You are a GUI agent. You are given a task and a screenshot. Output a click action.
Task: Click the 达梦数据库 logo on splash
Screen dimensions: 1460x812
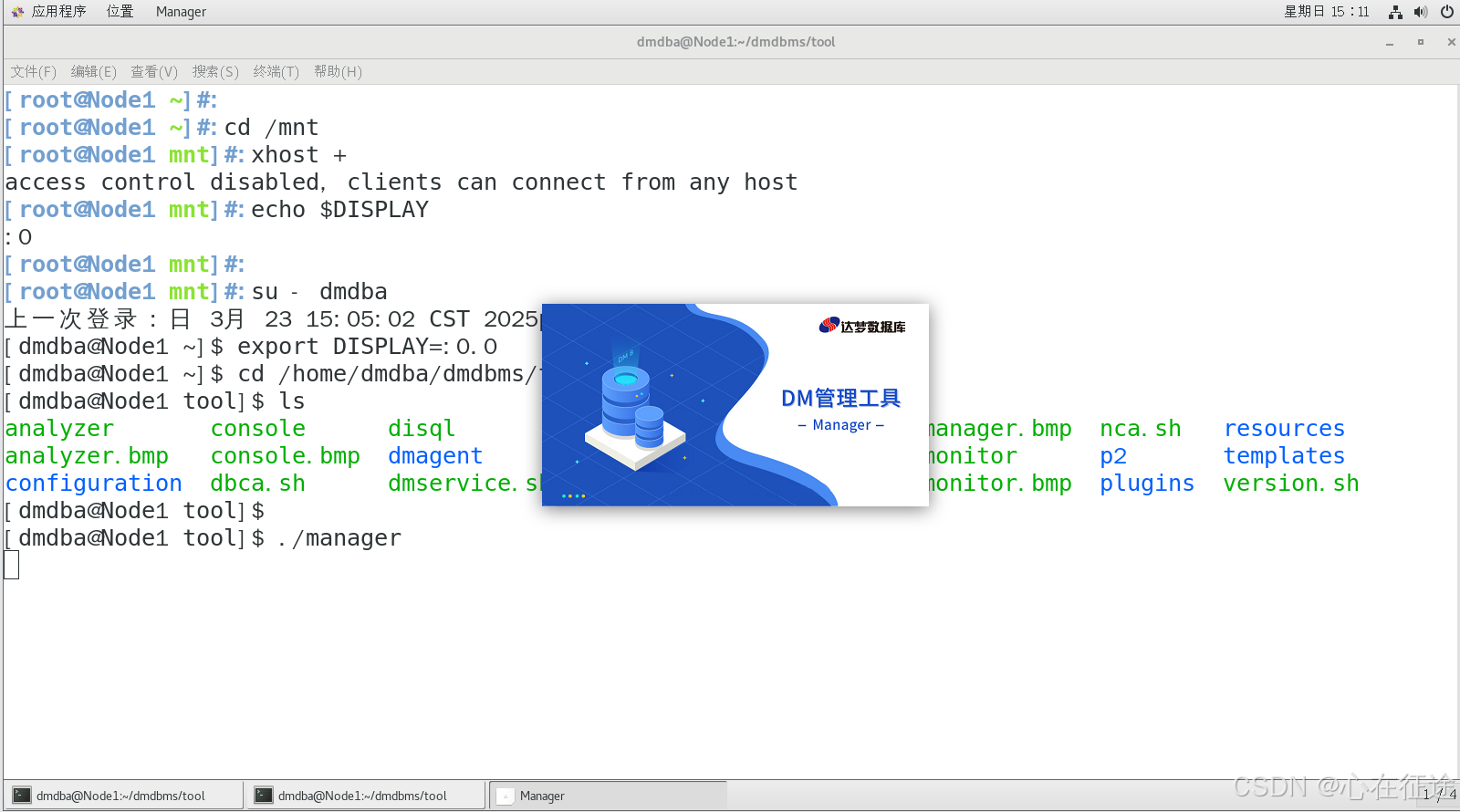[862, 326]
